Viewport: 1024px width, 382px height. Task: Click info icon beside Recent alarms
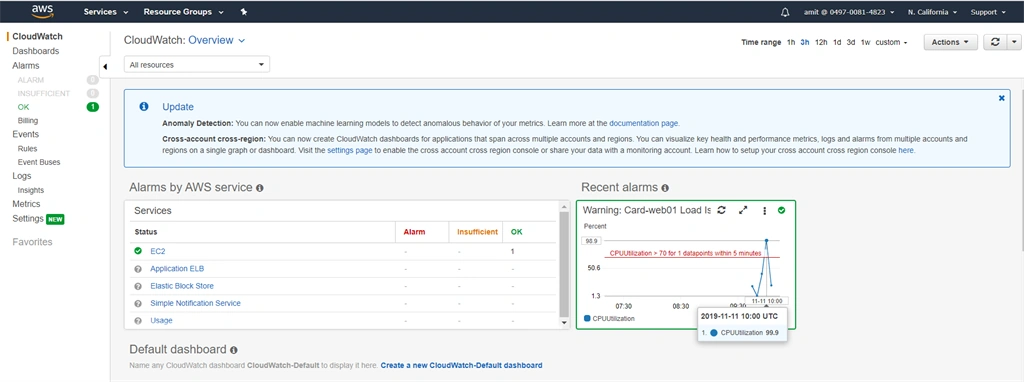[x=665, y=188]
